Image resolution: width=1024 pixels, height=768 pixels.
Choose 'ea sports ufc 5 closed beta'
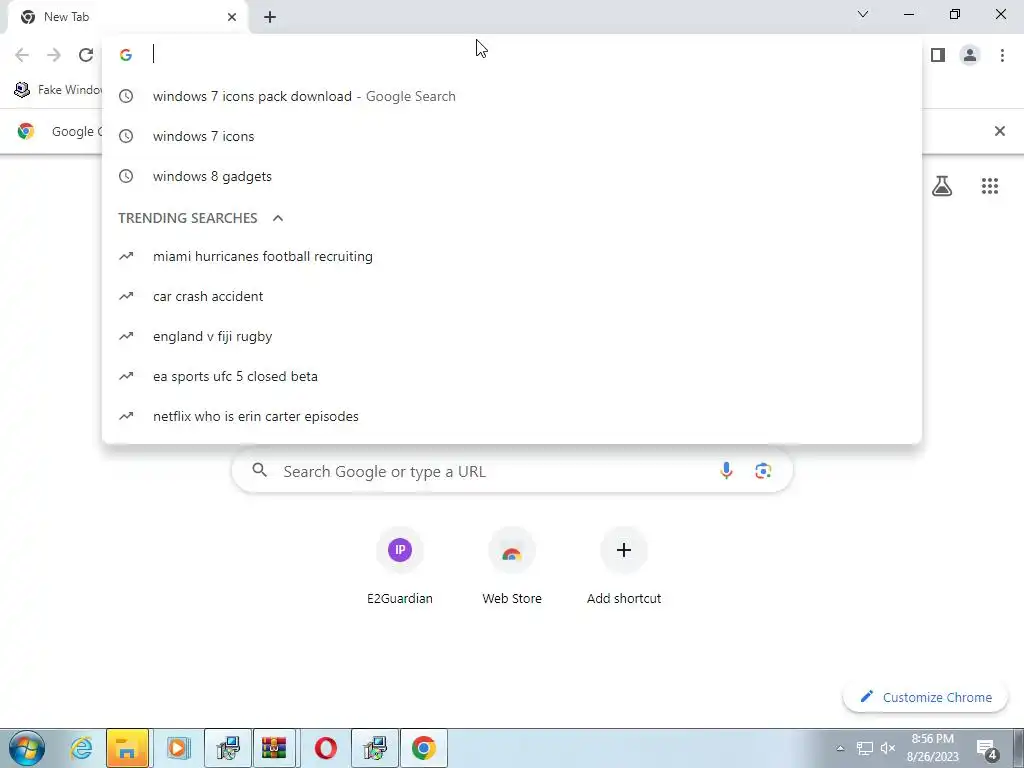(x=512, y=376)
